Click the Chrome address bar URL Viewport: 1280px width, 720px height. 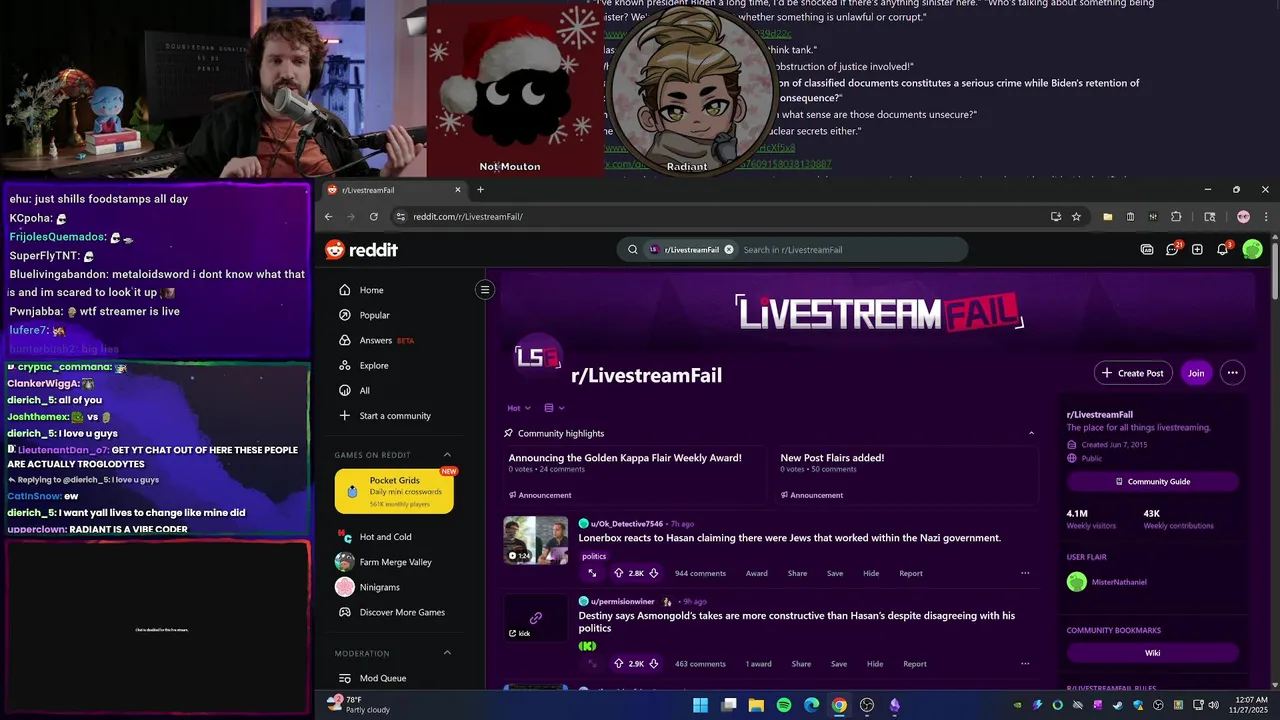(x=468, y=217)
